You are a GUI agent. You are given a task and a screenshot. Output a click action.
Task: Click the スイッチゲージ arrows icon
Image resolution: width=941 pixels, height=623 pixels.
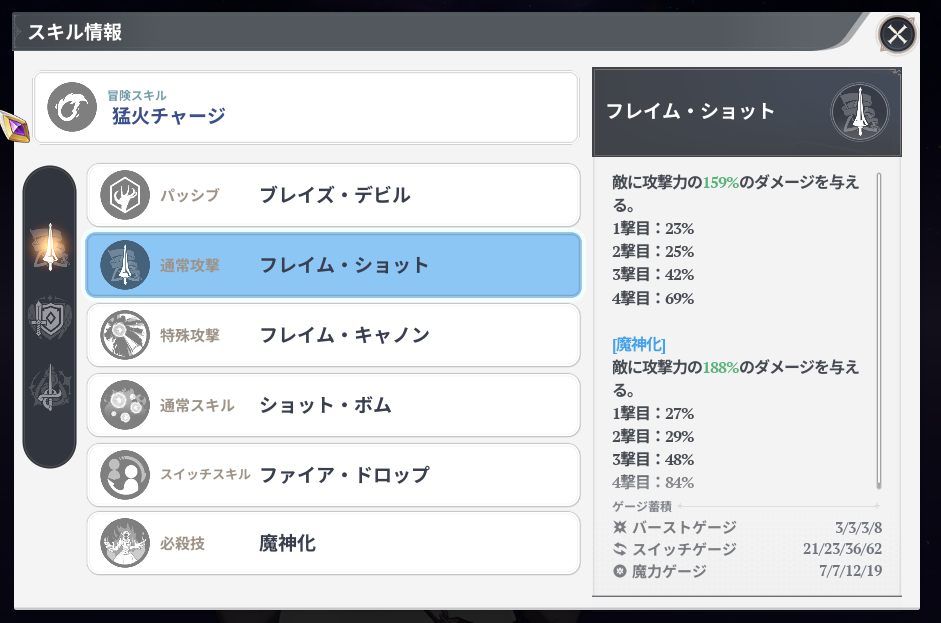pyautogui.click(x=621, y=549)
